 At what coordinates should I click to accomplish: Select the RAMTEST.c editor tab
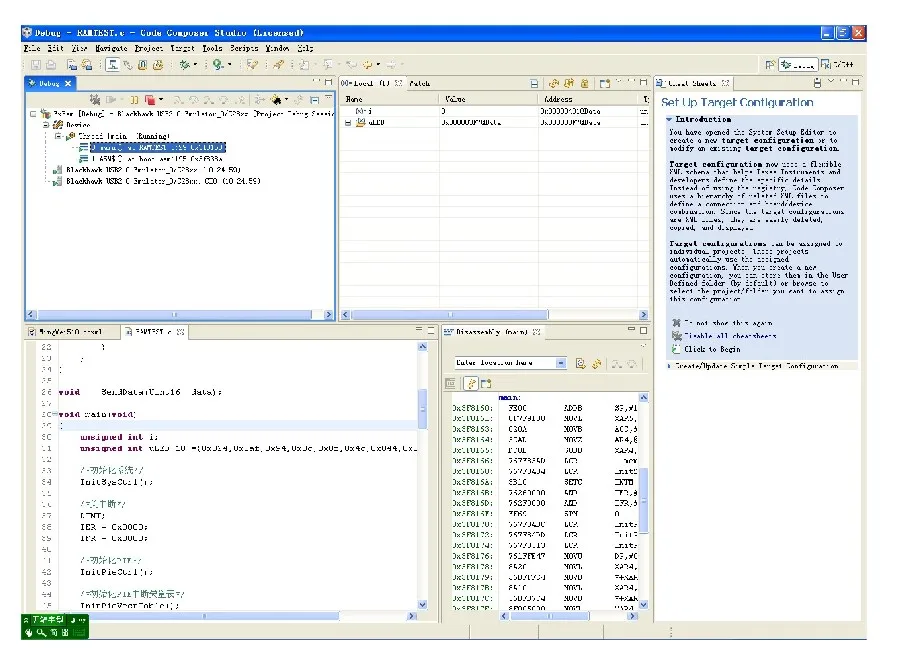tap(148, 331)
